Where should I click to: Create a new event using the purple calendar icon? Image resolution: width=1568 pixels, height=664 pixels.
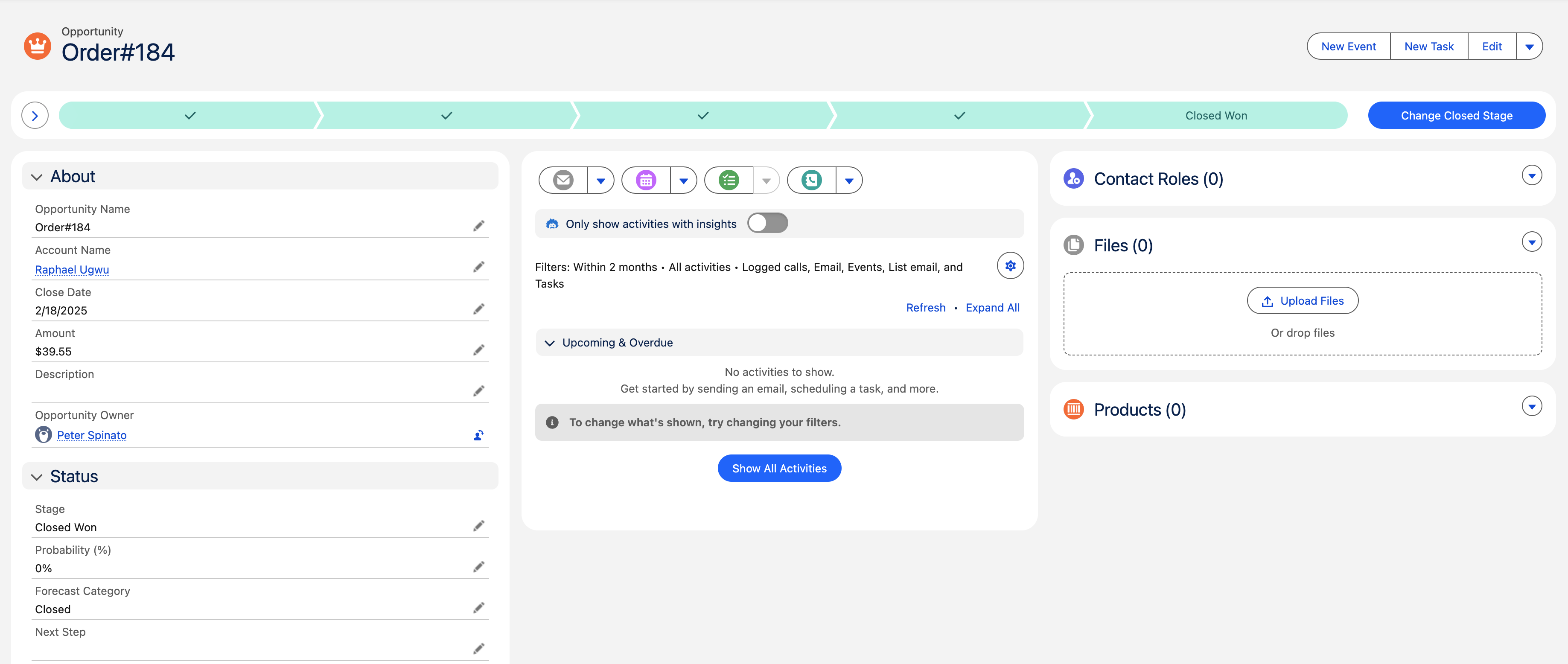point(646,180)
